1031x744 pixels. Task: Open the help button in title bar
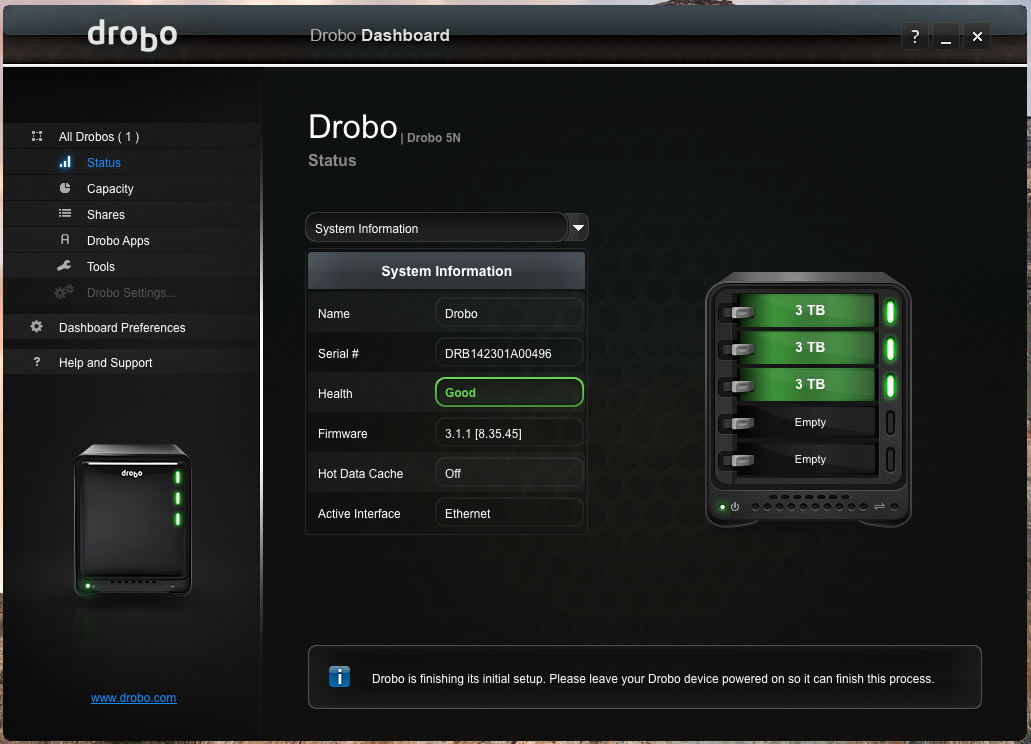[x=915, y=37]
